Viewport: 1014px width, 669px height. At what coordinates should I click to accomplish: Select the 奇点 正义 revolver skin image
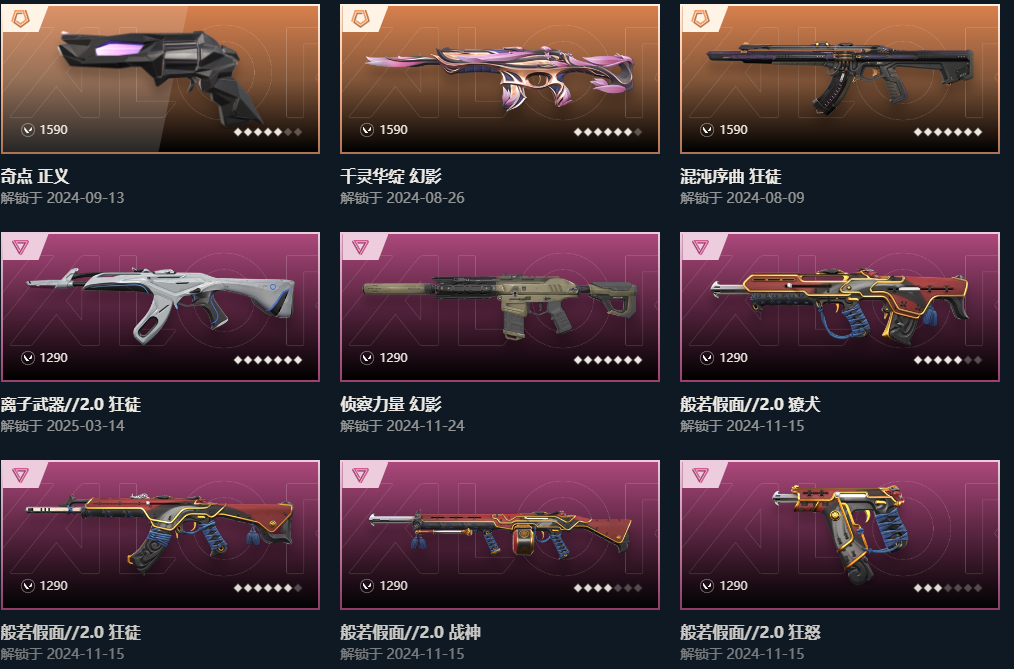pos(161,78)
